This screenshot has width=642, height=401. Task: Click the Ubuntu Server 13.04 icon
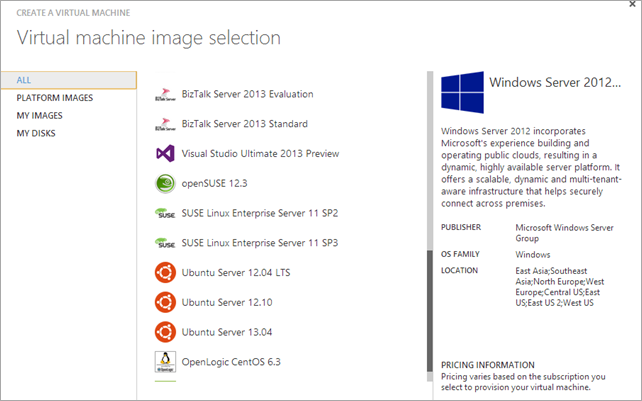click(166, 331)
